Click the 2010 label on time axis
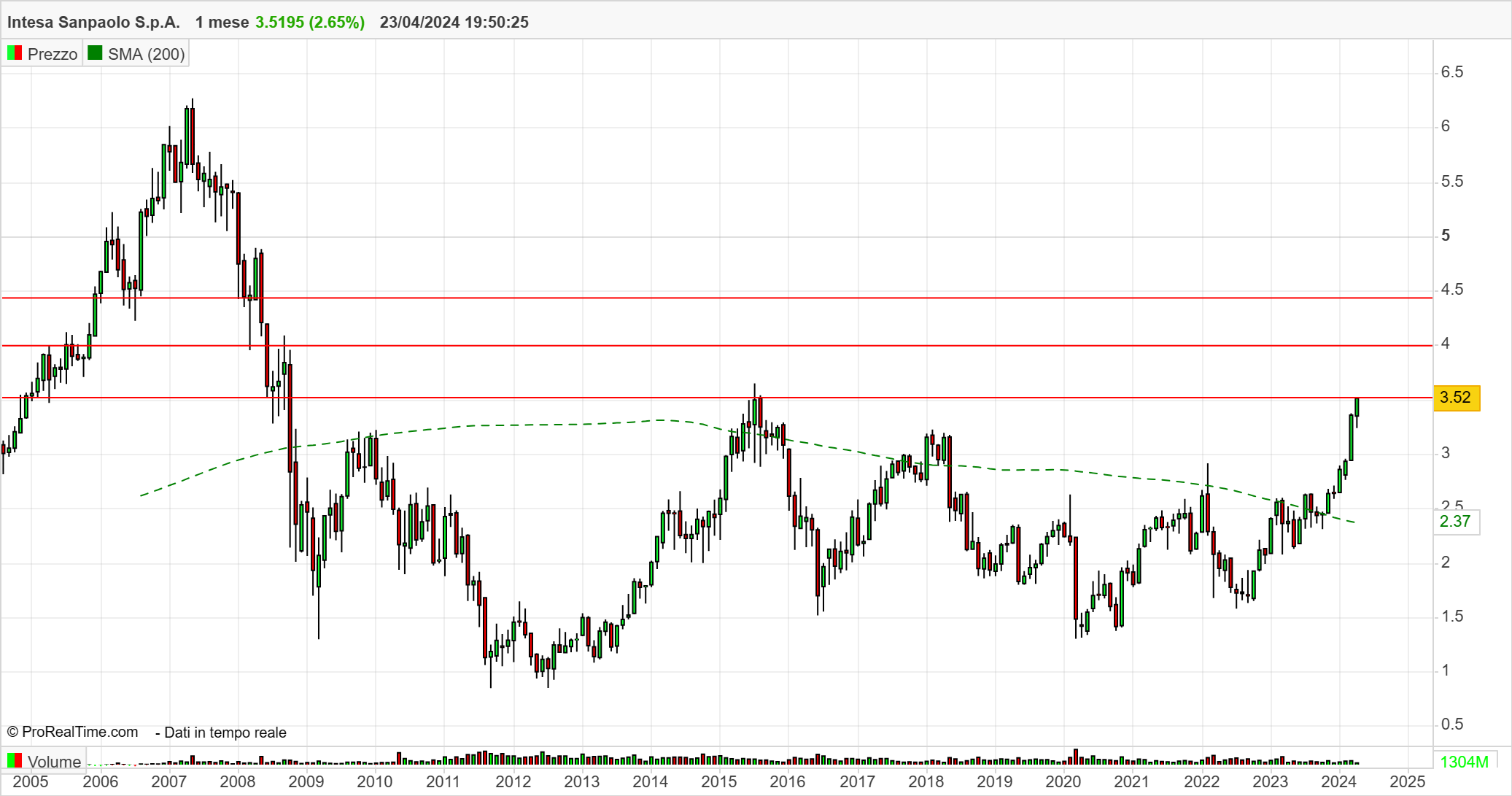 (x=375, y=781)
